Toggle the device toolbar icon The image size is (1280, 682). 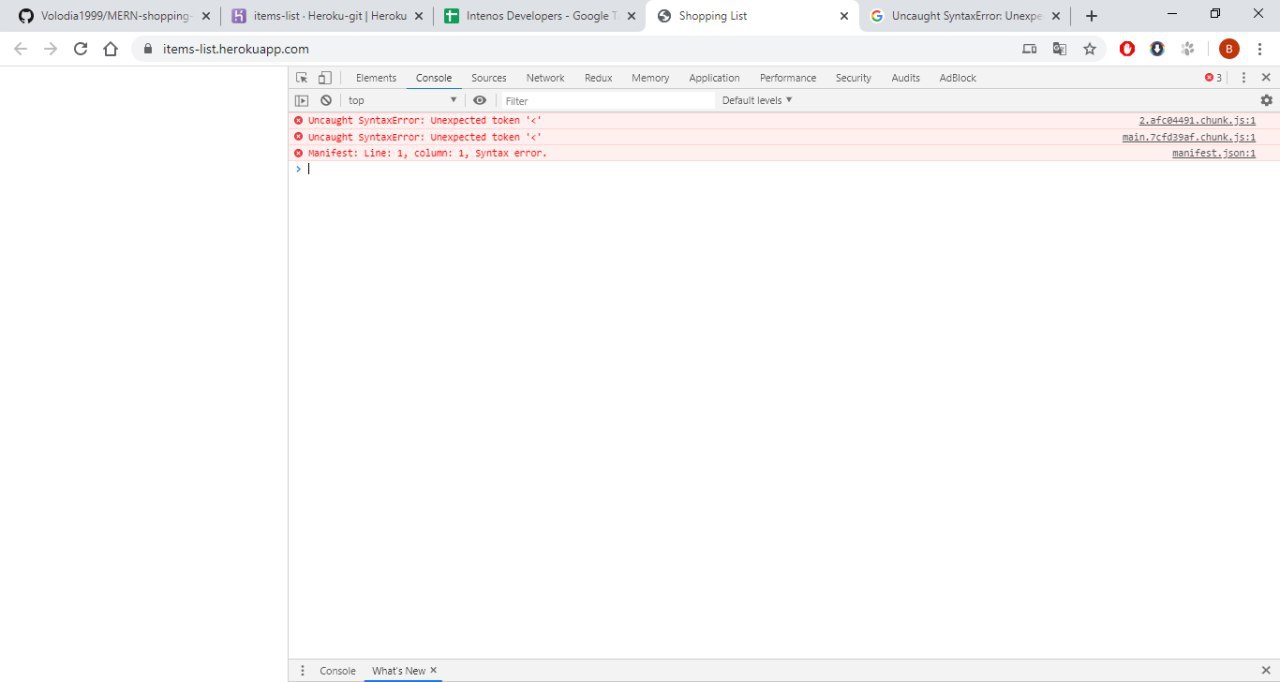[x=325, y=78]
